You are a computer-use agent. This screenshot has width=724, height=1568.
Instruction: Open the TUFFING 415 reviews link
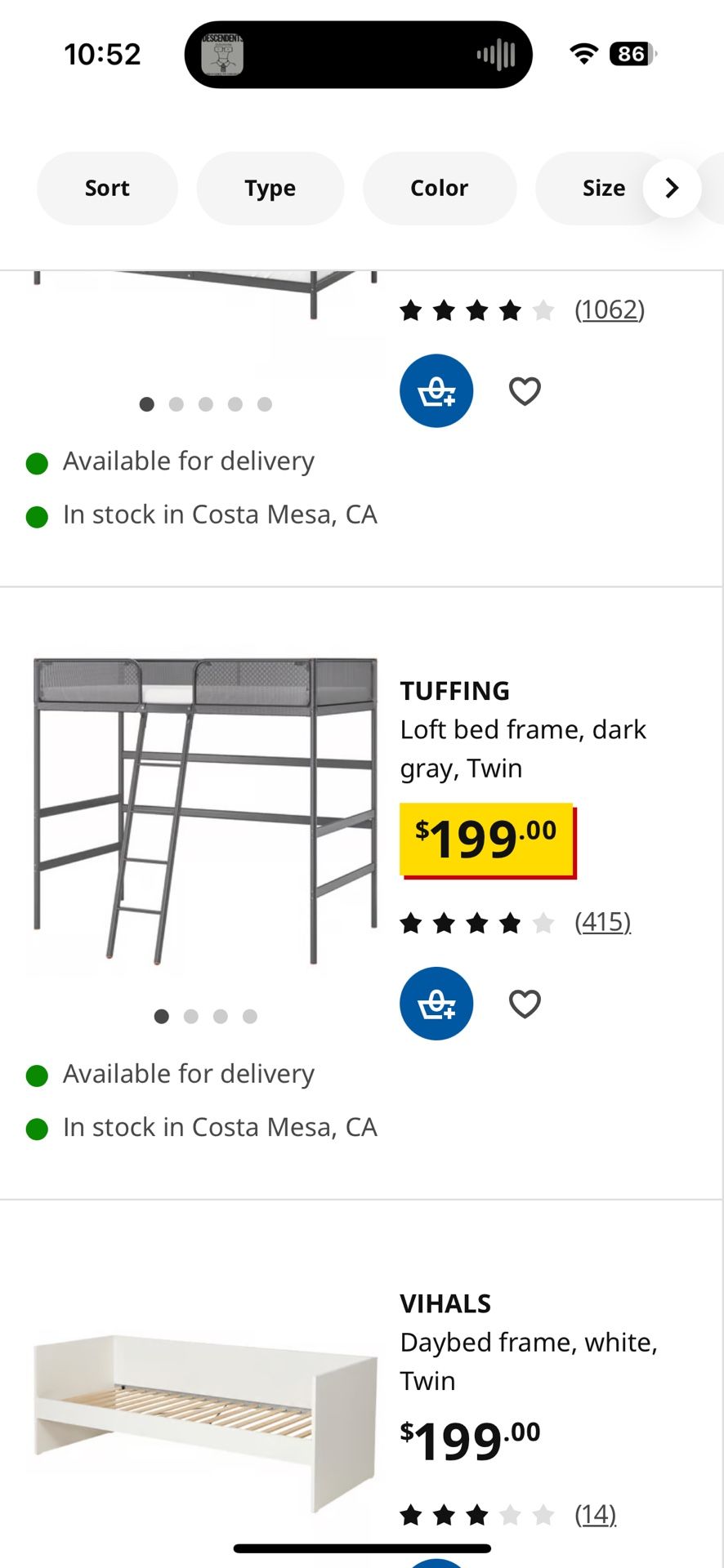602,922
